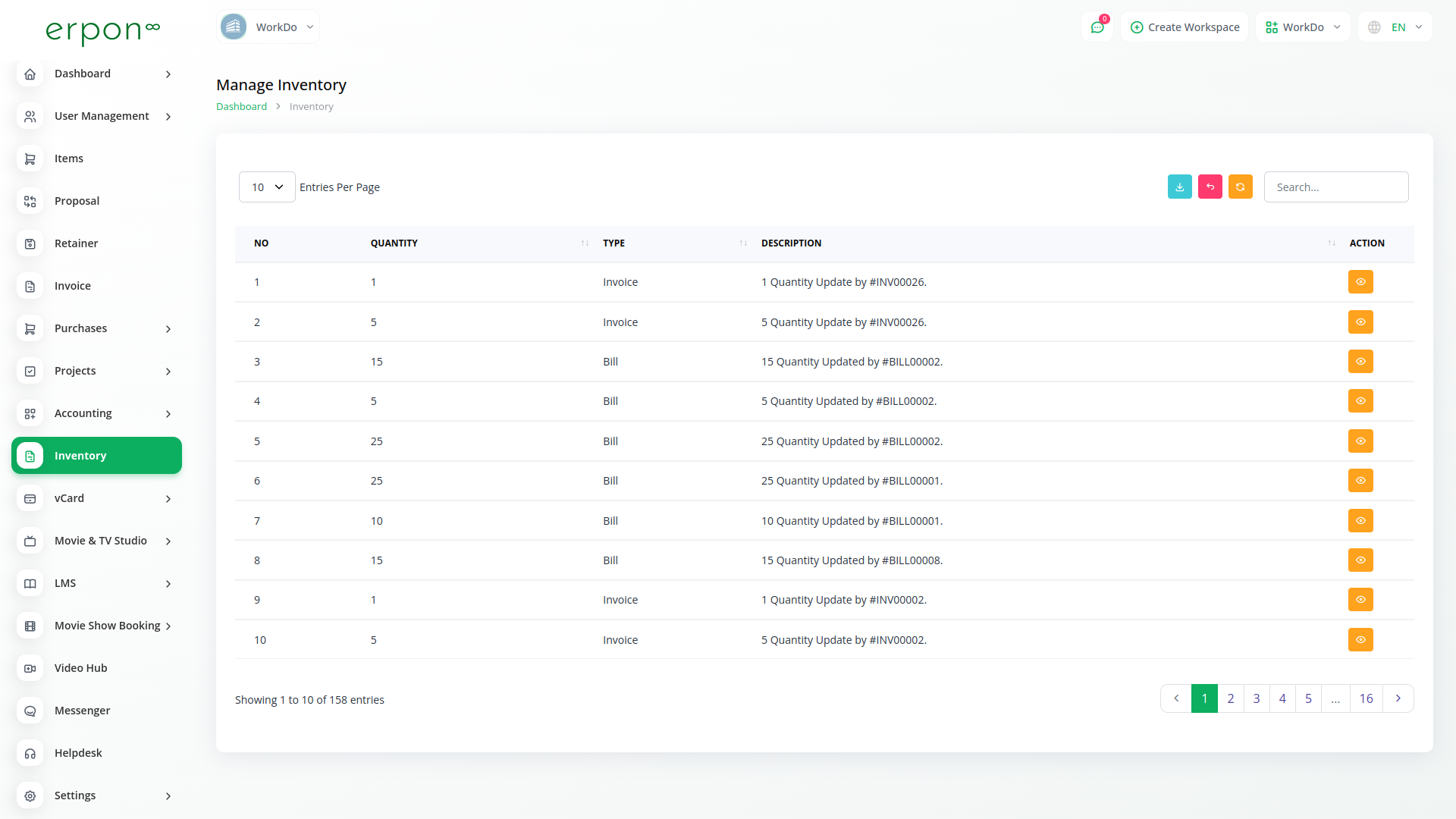Open the messages chat notification icon
The width and height of the screenshot is (1456, 819).
[1097, 27]
